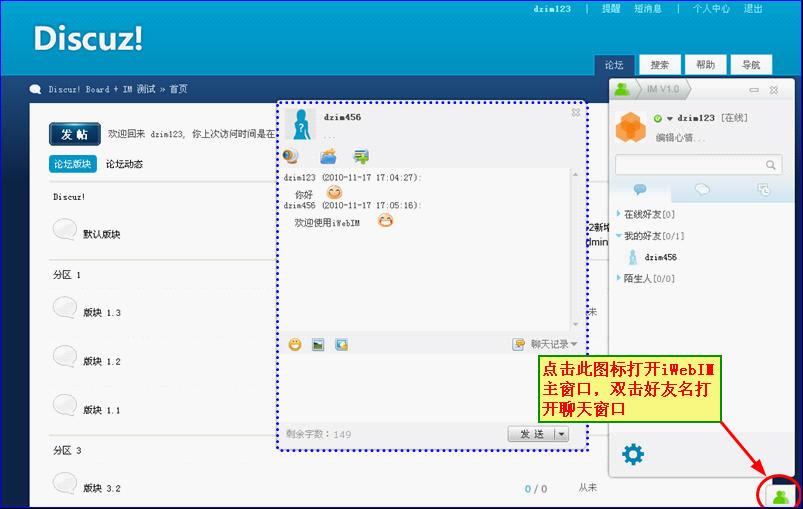Select the 论坛 navigation tab

pyautogui.click(x=614, y=65)
